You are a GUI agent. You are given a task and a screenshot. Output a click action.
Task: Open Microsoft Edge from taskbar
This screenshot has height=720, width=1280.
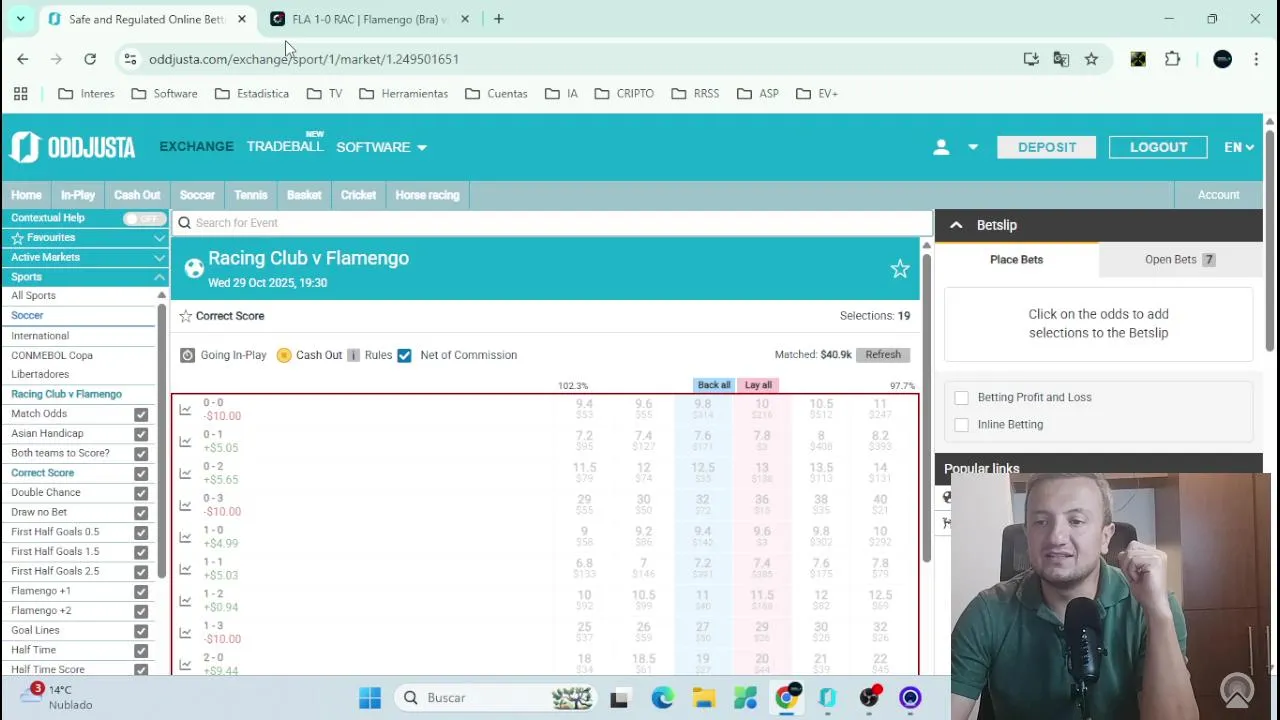662,698
